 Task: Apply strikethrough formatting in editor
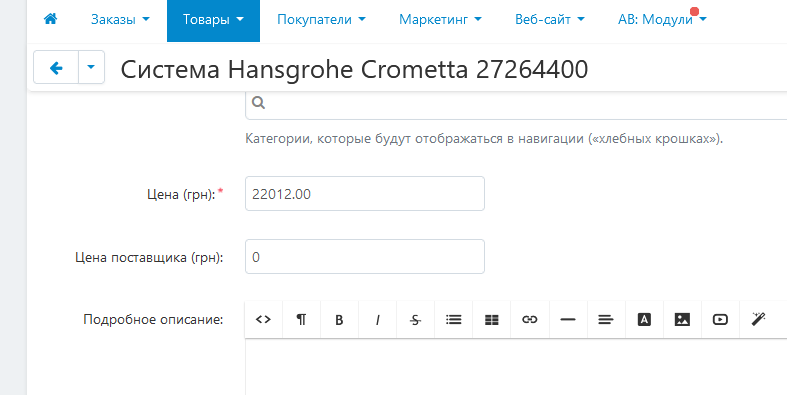416,319
